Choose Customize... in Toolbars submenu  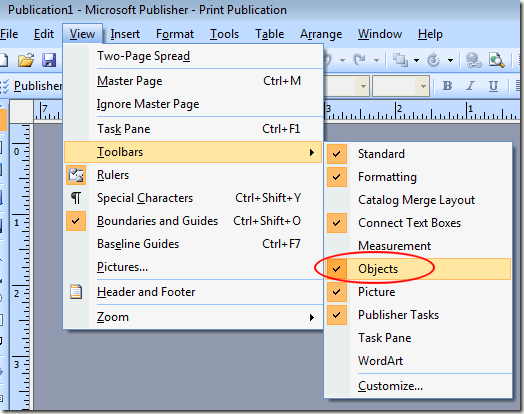pos(418,386)
